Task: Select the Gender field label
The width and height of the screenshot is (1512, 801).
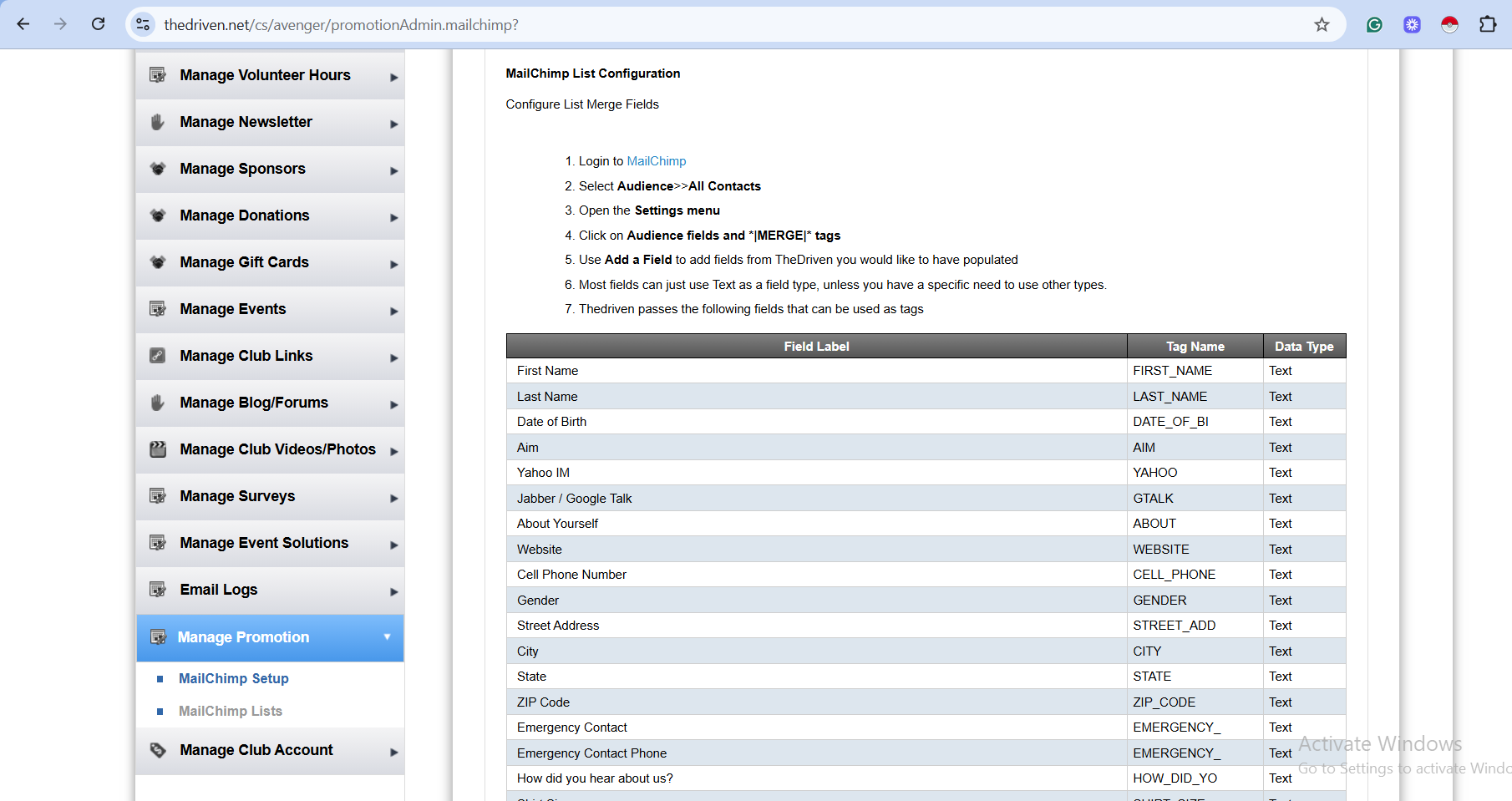Action: click(x=538, y=601)
